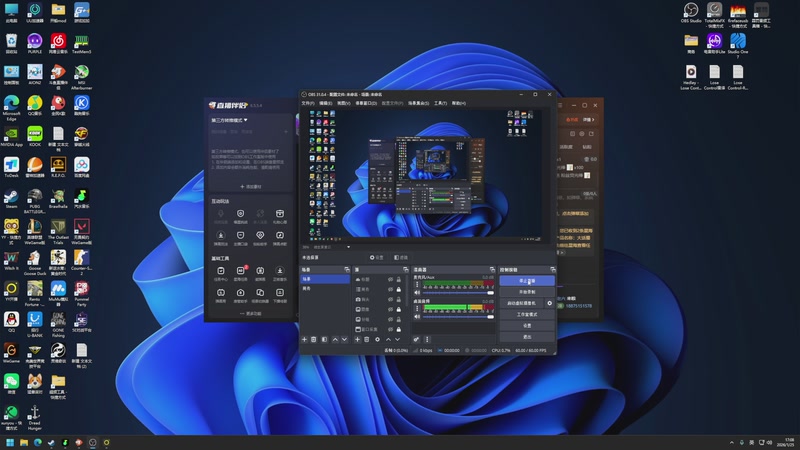Open PURPLE desktop shortcut
The image size is (800, 450).
(35, 43)
